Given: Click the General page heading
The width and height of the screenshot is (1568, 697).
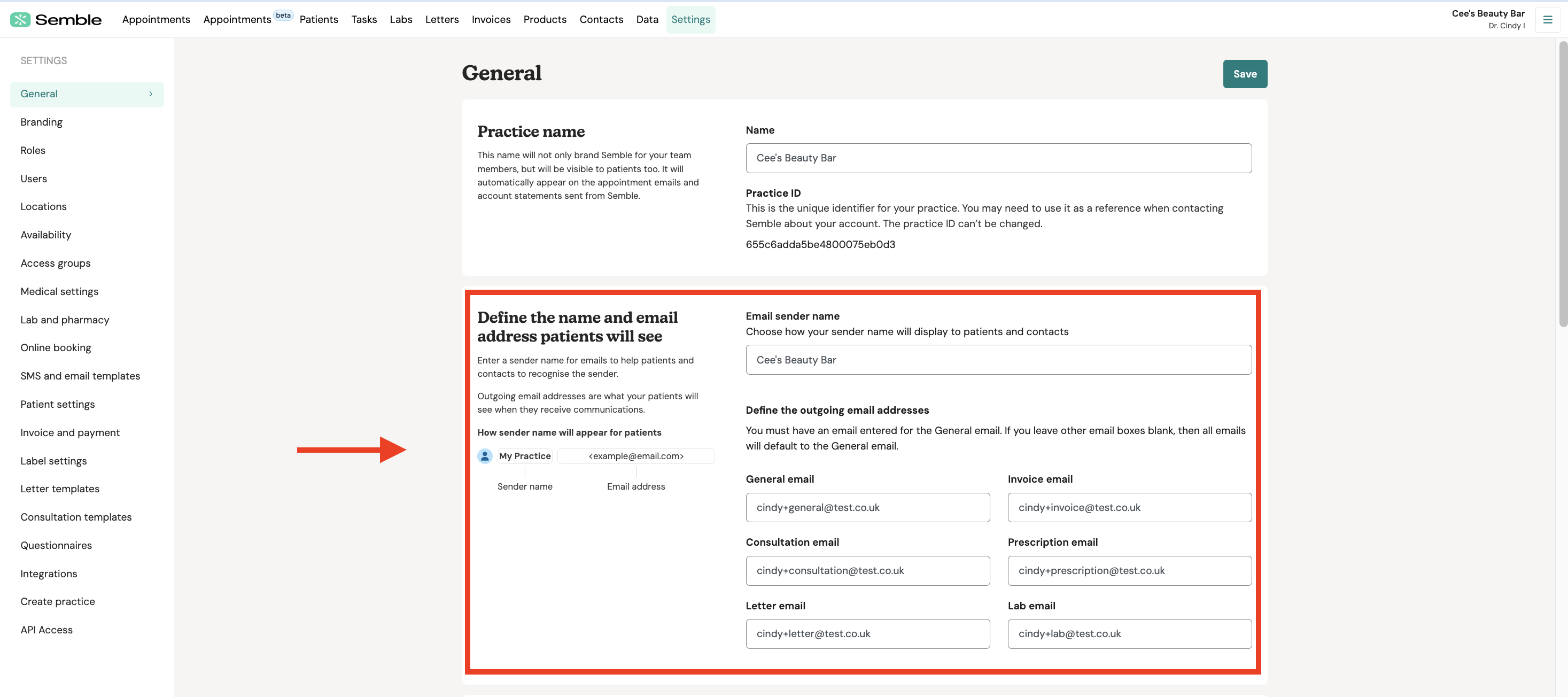Looking at the screenshot, I should click(502, 73).
